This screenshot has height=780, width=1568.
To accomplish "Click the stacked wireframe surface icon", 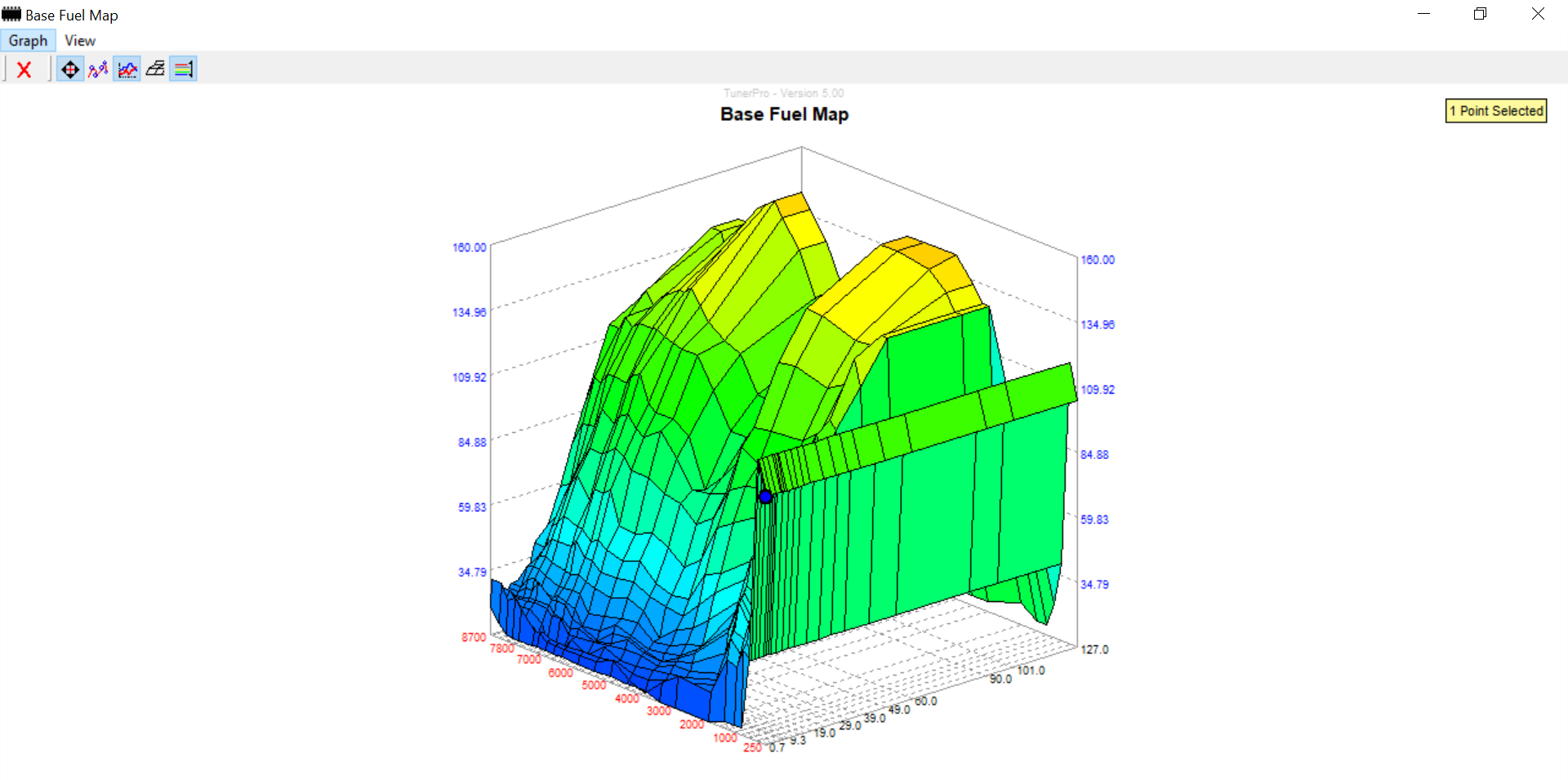I will click(x=155, y=70).
